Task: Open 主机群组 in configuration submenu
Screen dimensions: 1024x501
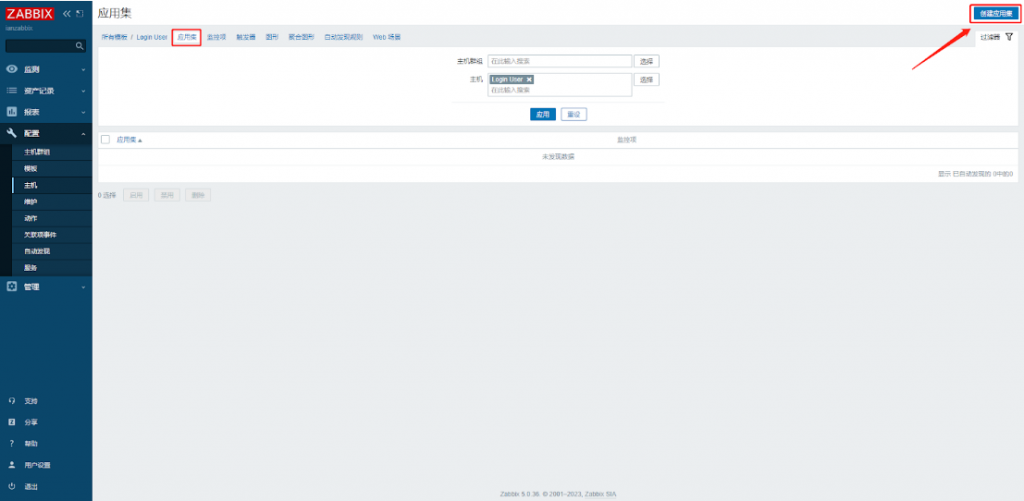Action: 37,152
